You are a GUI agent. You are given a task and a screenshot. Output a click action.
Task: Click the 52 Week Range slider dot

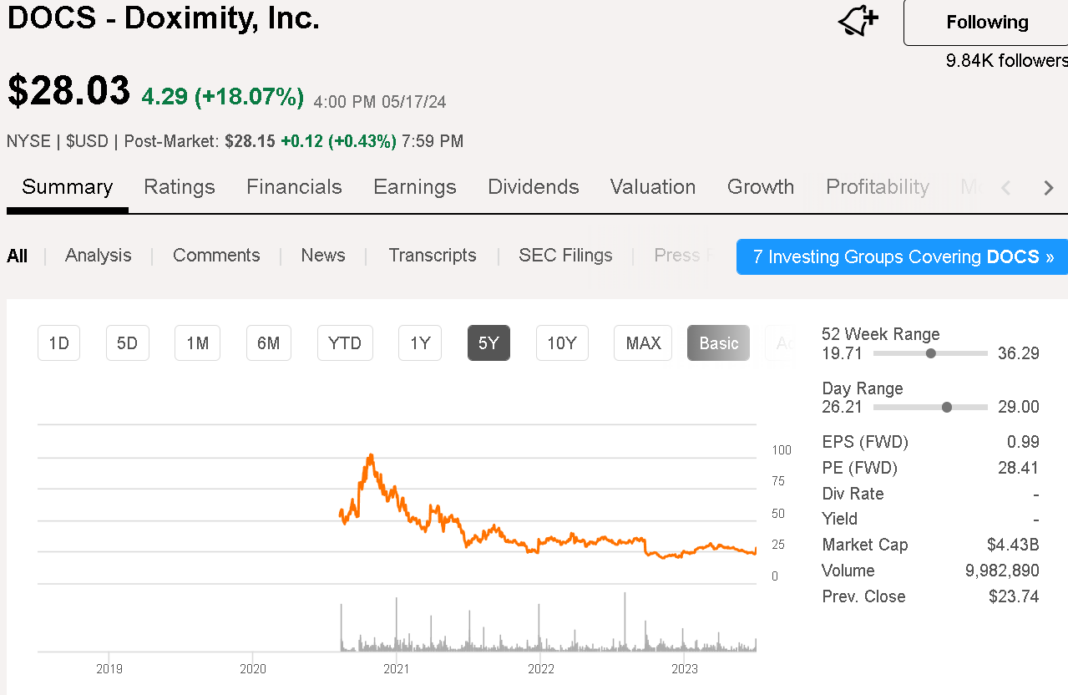click(x=931, y=353)
